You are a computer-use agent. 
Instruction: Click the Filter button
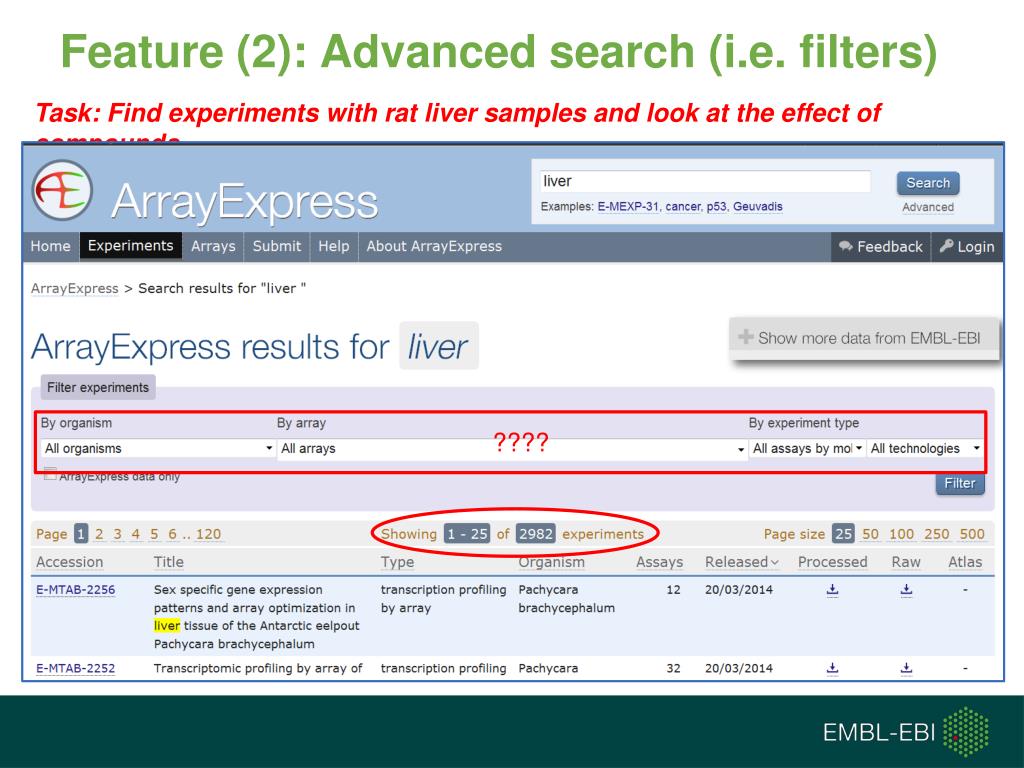959,483
